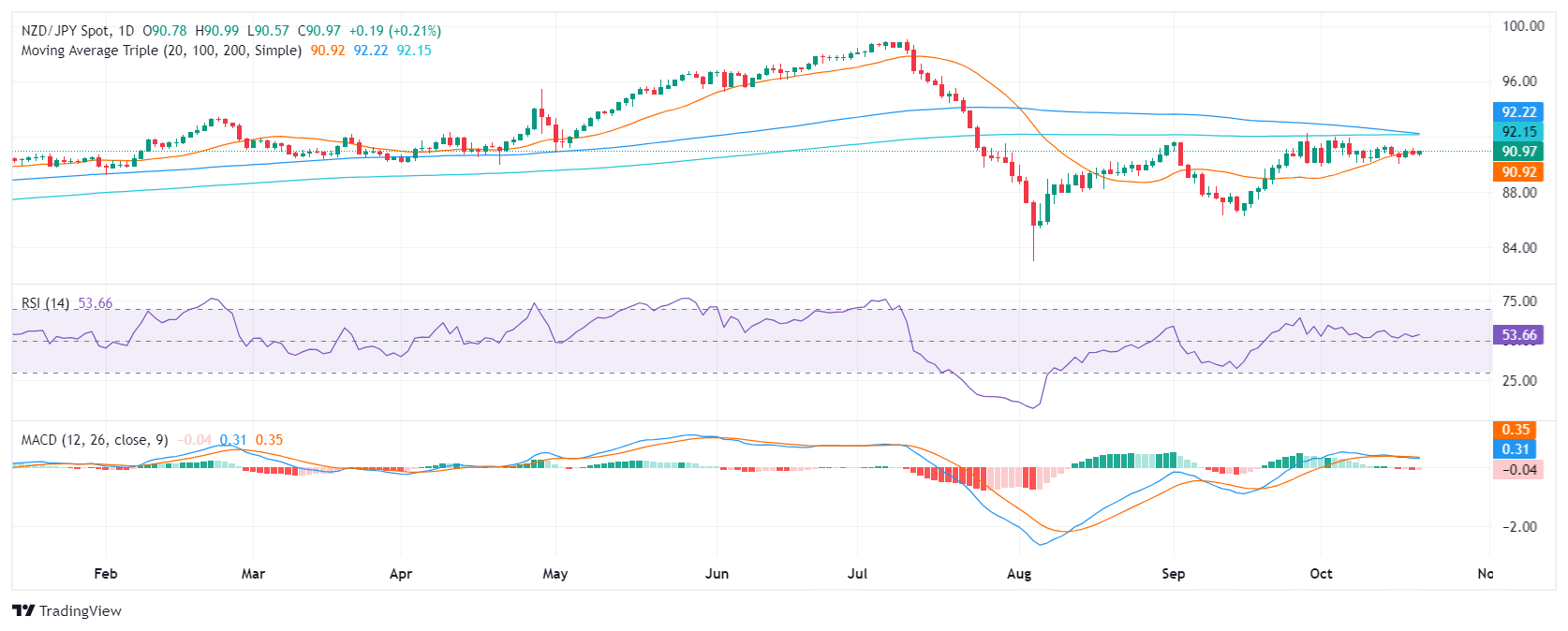Click the 92.22 blue price tag
This screenshot has height=631, width=1568.
tap(1517, 112)
